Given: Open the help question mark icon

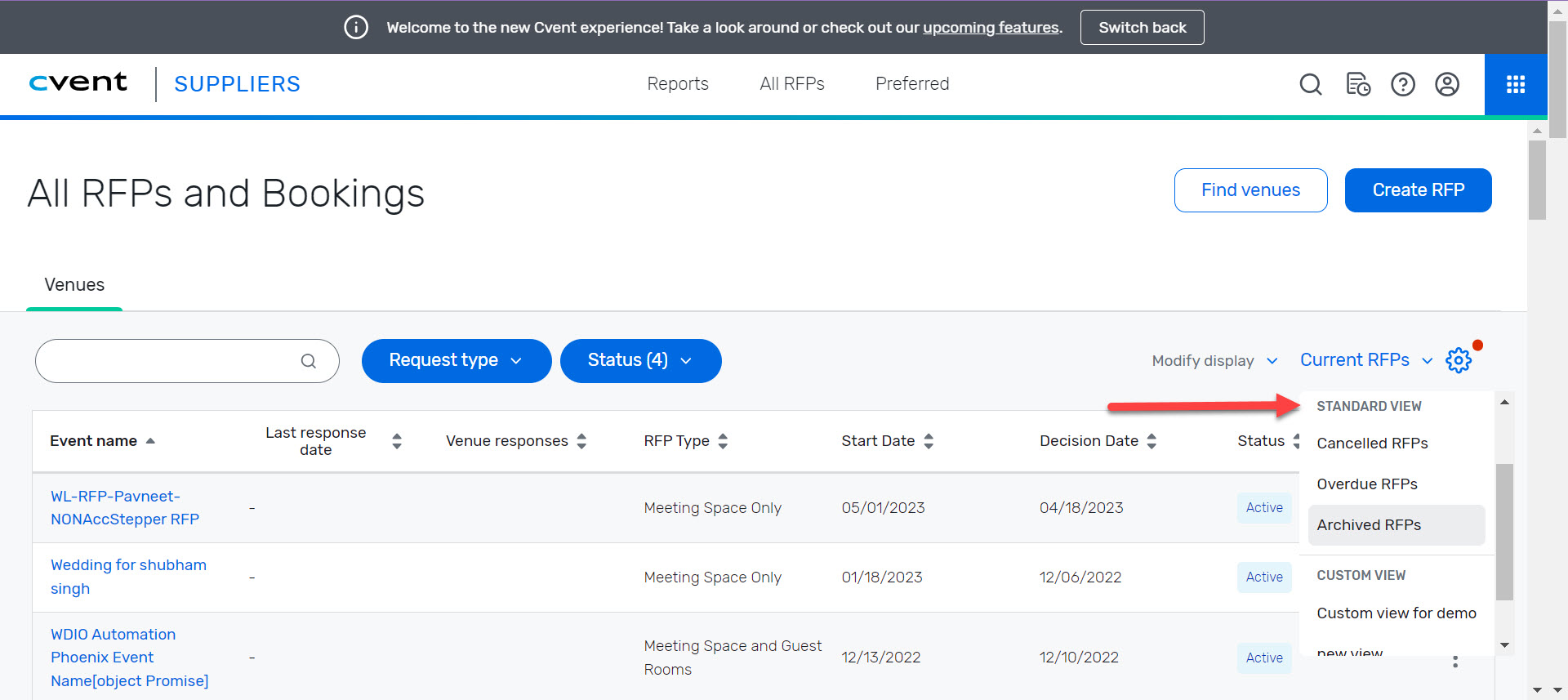Looking at the screenshot, I should [1403, 84].
